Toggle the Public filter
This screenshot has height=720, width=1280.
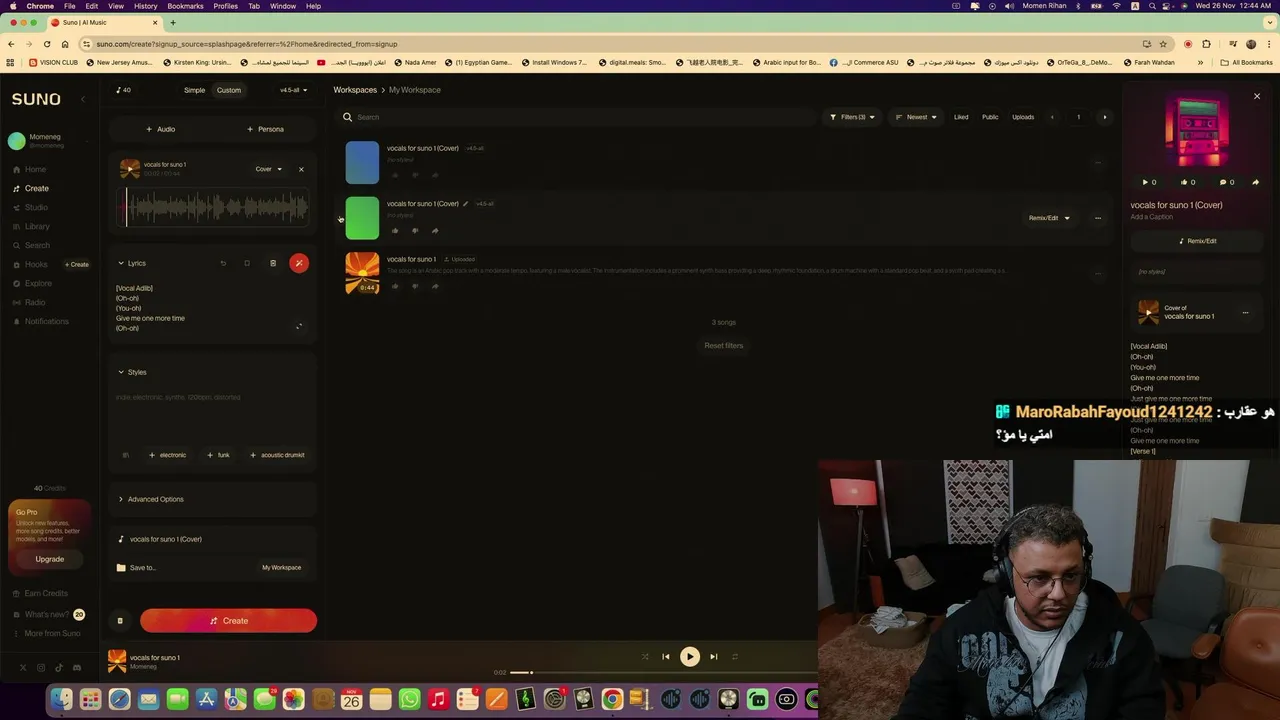click(x=990, y=117)
